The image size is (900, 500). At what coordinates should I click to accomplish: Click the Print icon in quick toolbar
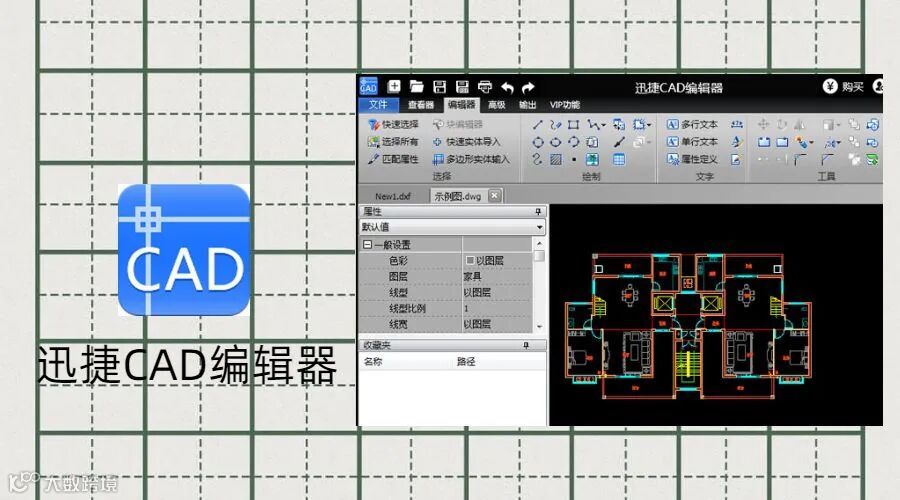point(485,87)
